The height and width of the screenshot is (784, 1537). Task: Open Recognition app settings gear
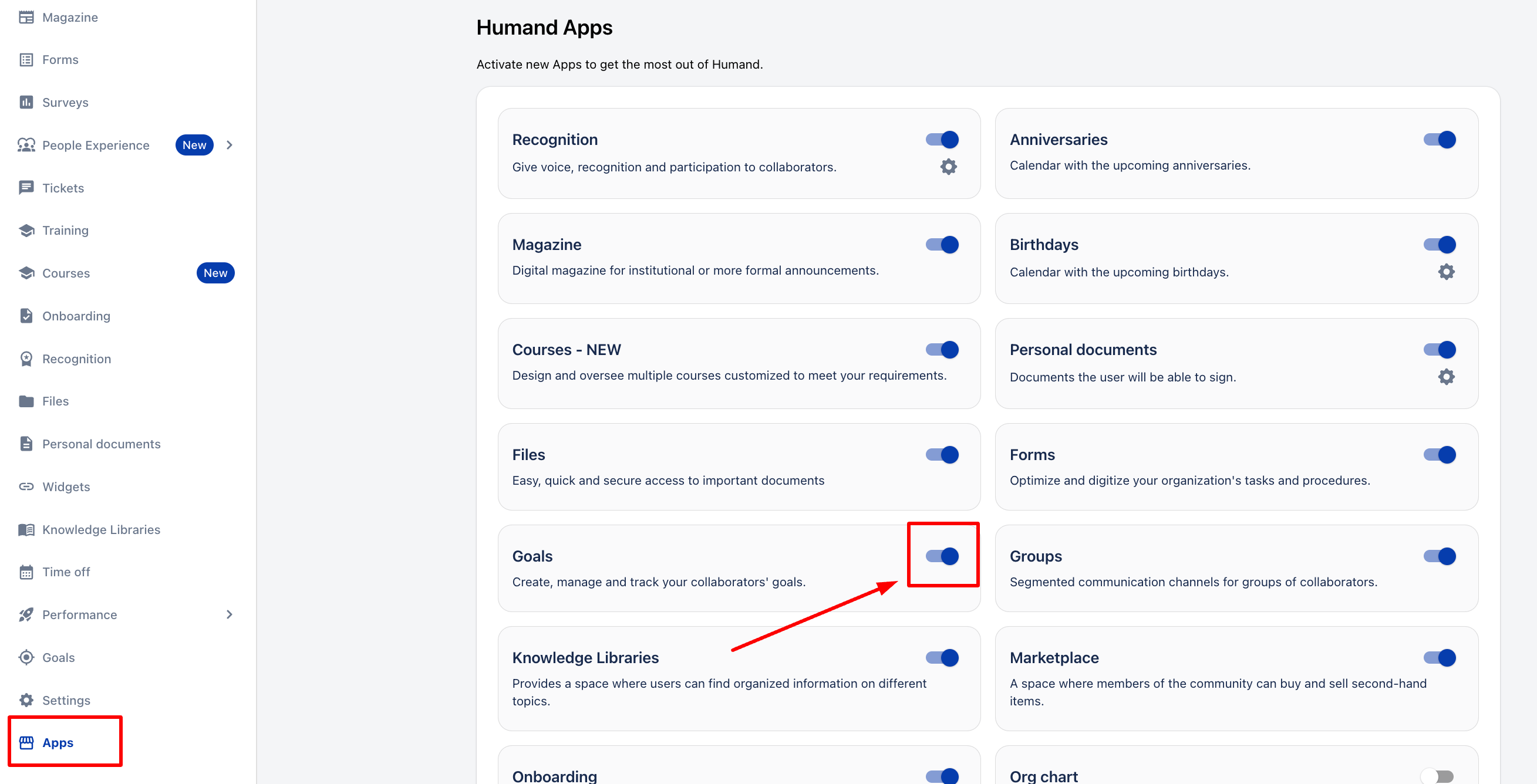point(948,167)
